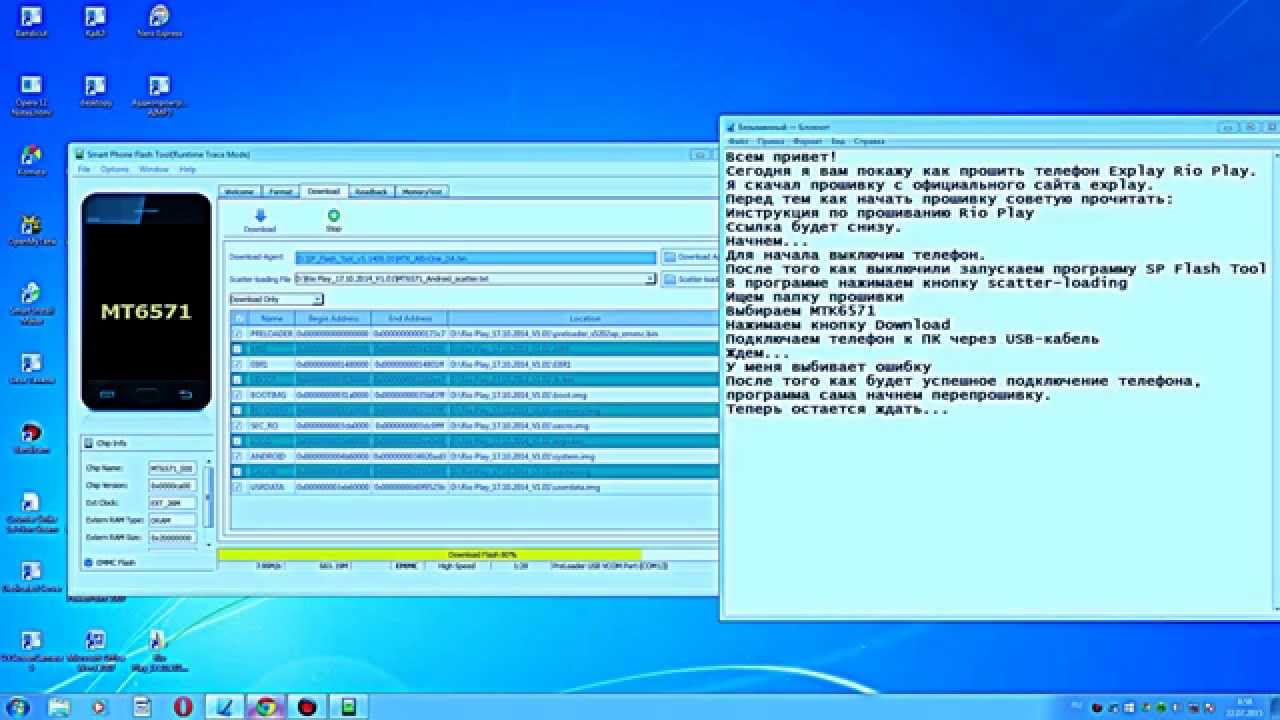The image size is (1280, 720).
Task: Click the Name column header
Action: [x=272, y=318]
